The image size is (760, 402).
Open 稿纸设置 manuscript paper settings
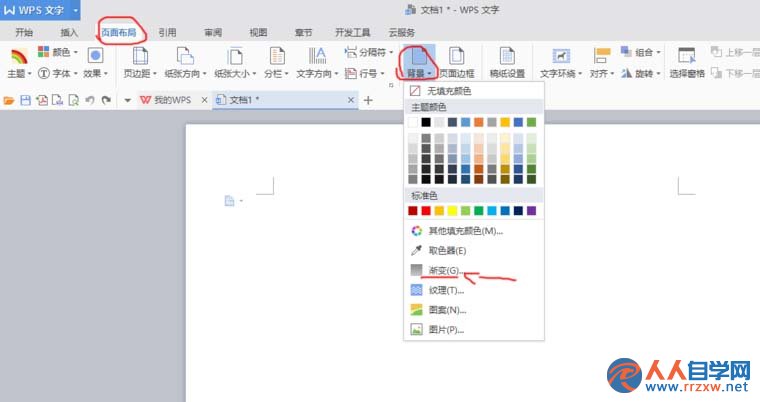pyautogui.click(x=507, y=63)
